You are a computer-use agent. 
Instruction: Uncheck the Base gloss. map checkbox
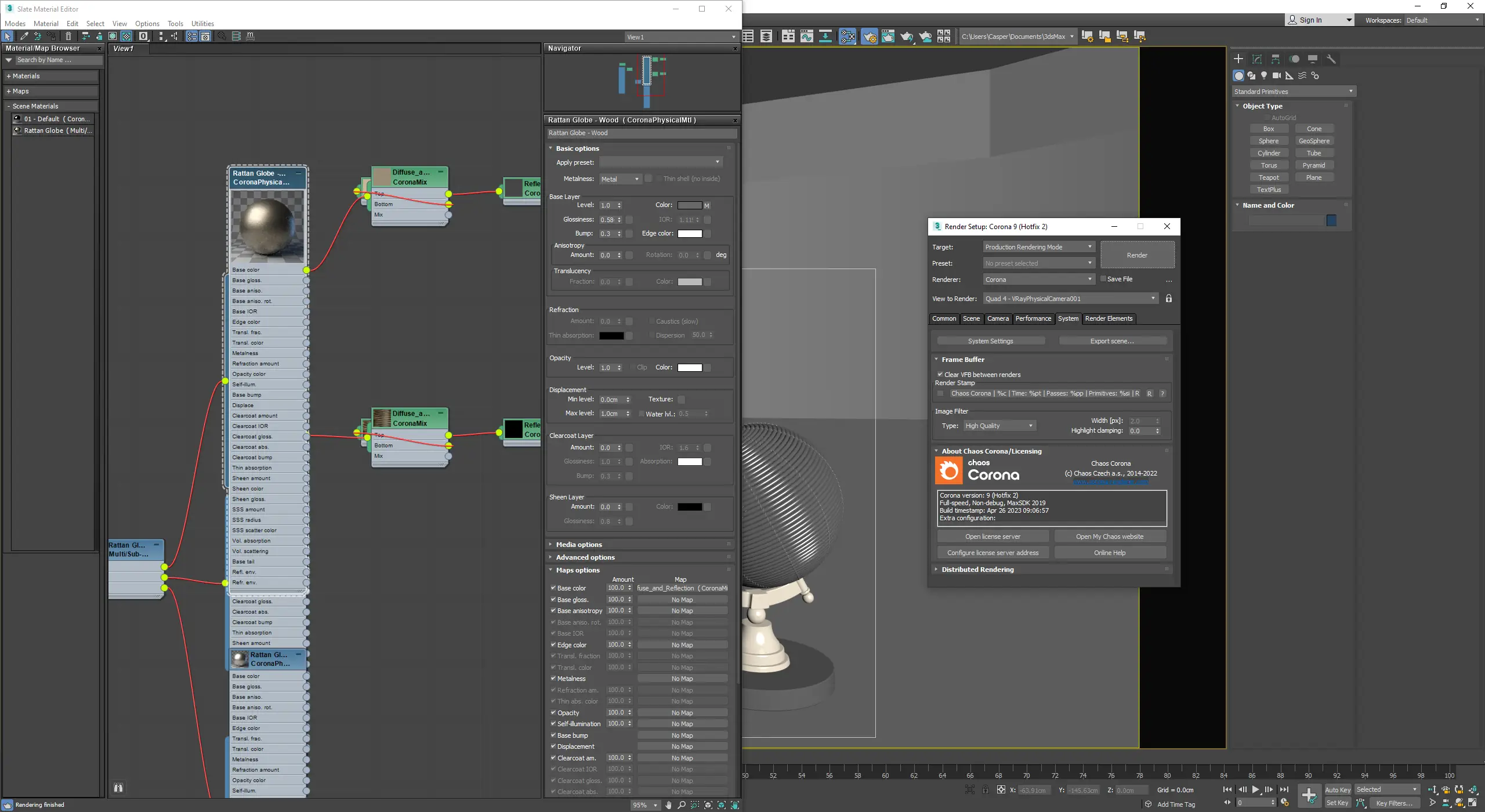(x=553, y=600)
